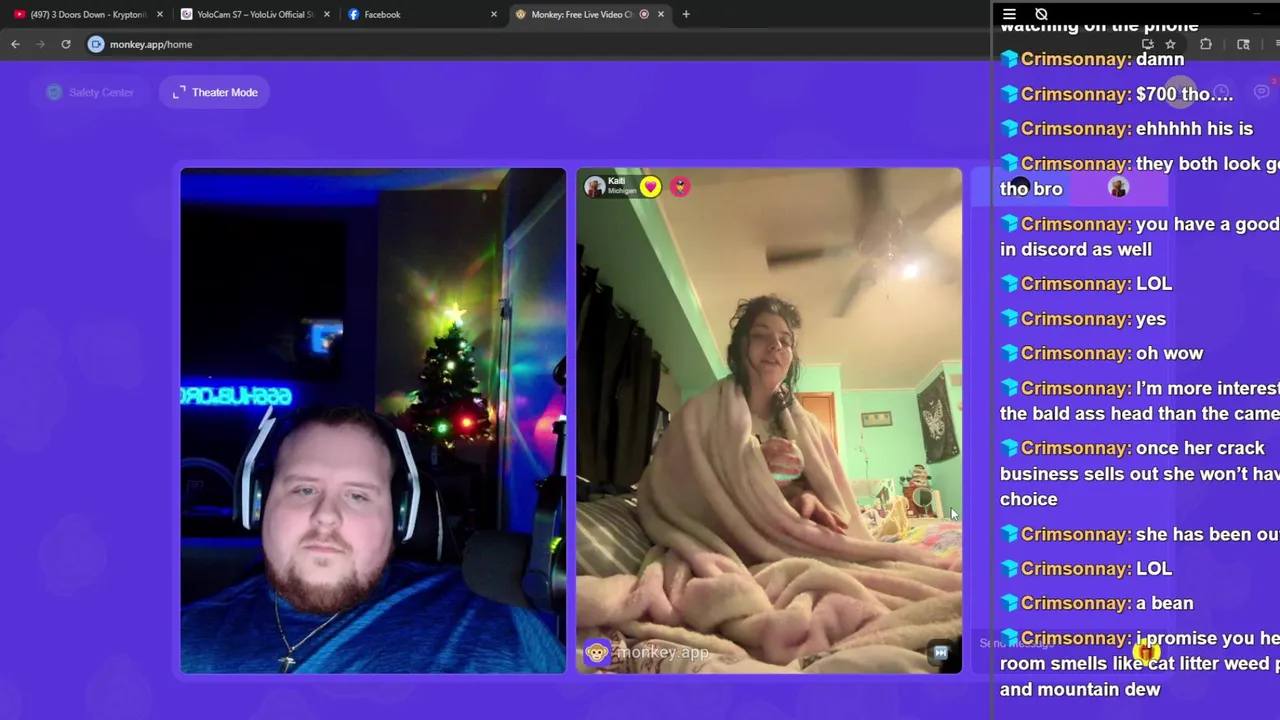Click your own webcam preview
Screen dimensions: 1280x720
click(x=373, y=420)
